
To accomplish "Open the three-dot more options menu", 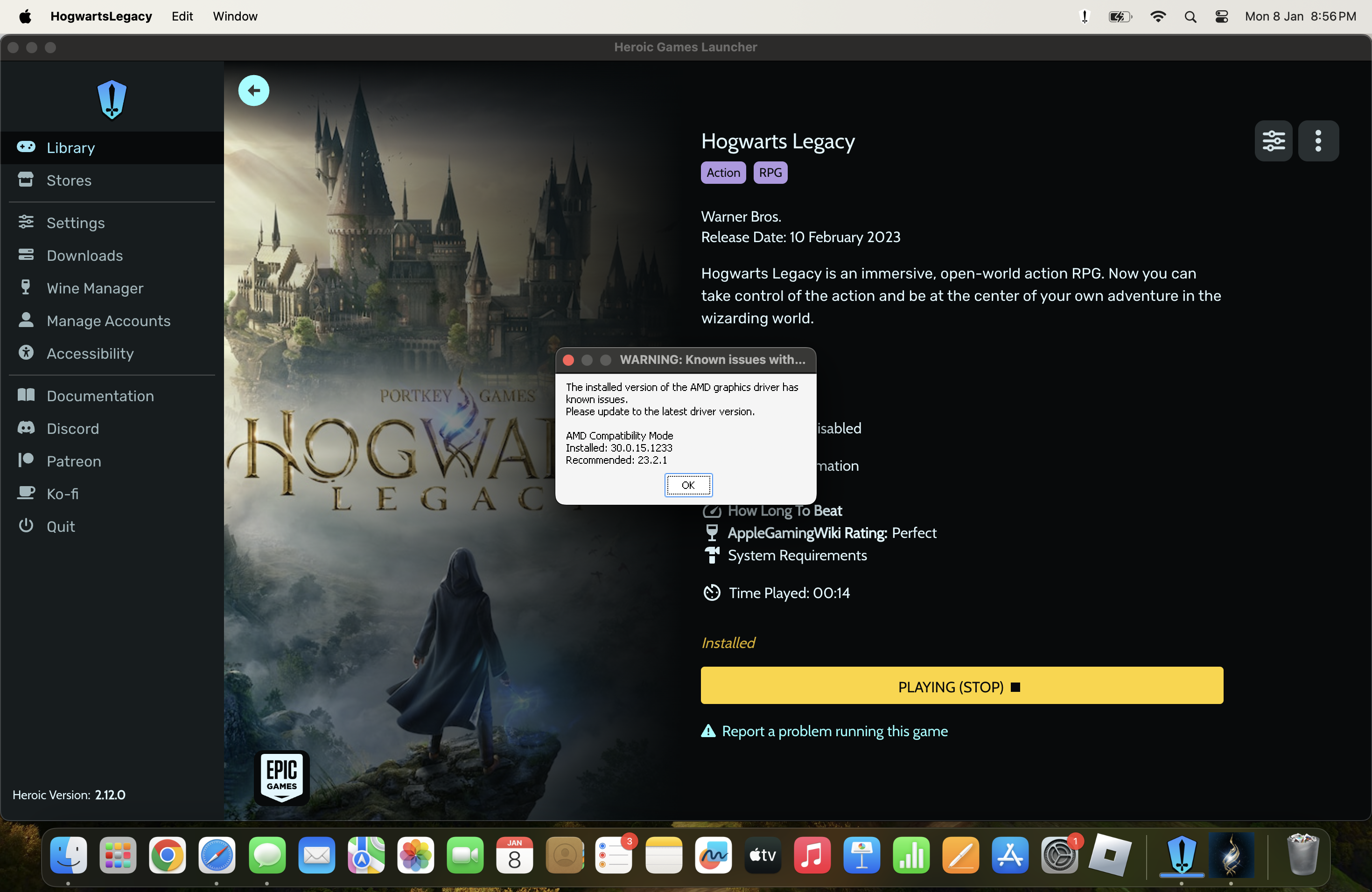I will pos(1318,140).
